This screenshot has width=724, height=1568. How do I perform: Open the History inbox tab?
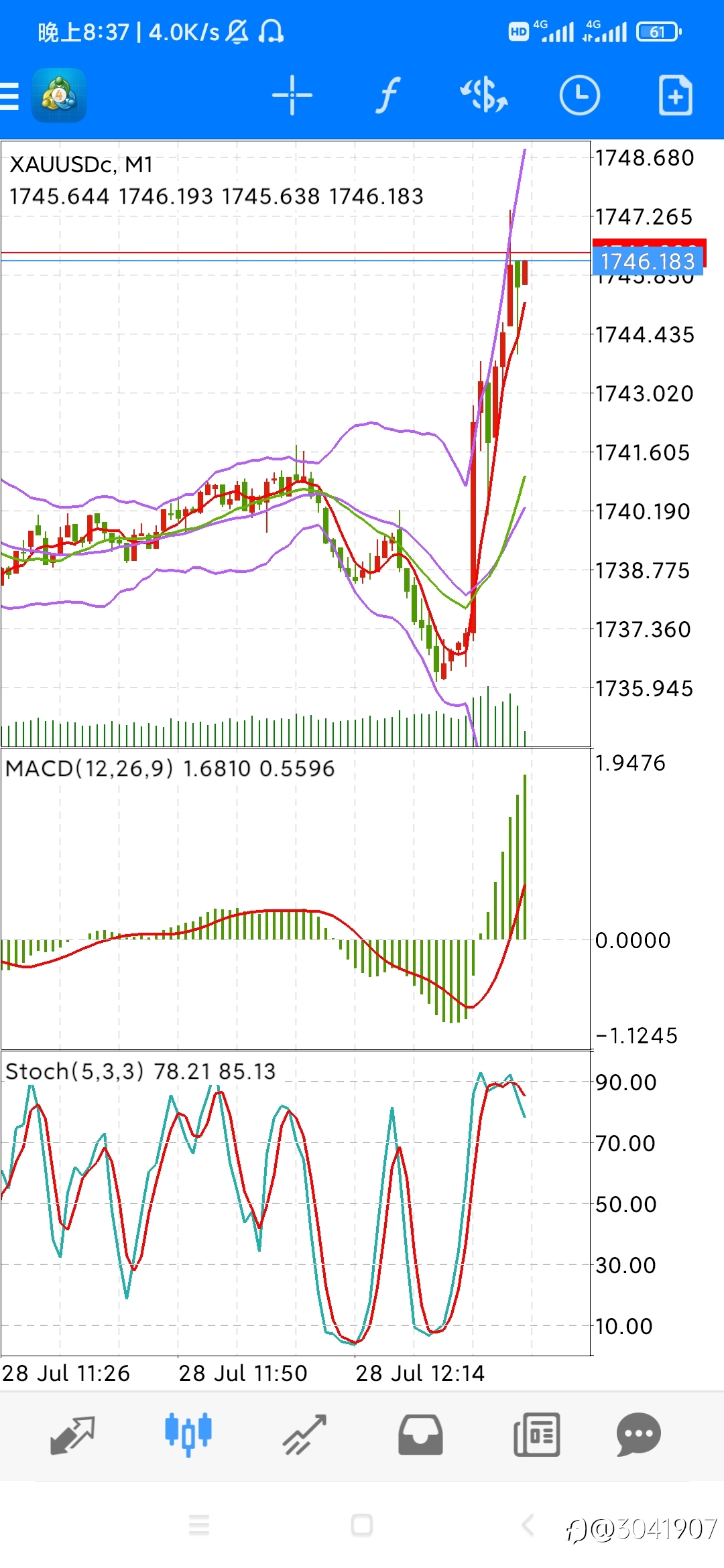click(x=420, y=1435)
